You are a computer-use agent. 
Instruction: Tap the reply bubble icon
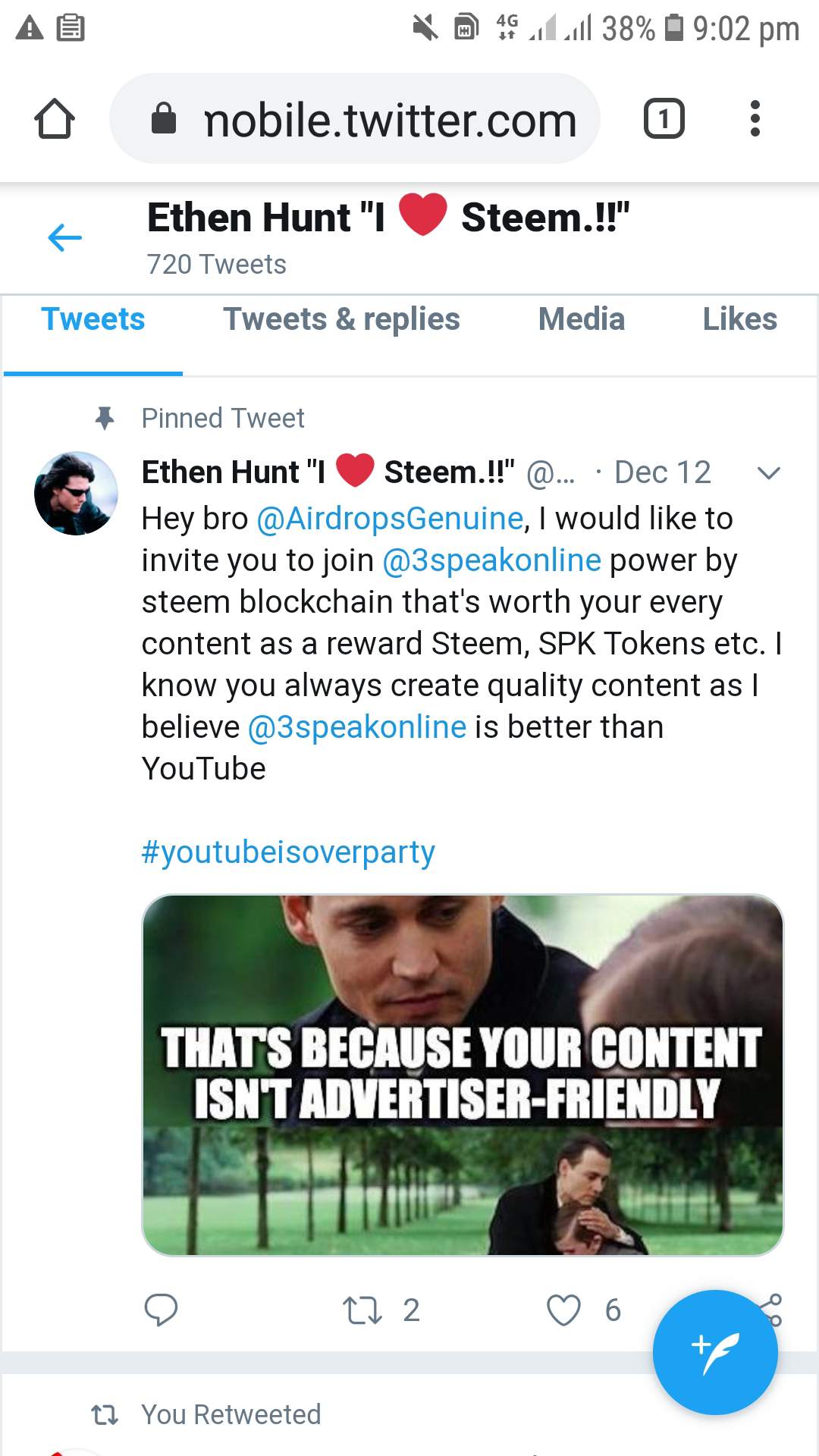pyautogui.click(x=161, y=1310)
